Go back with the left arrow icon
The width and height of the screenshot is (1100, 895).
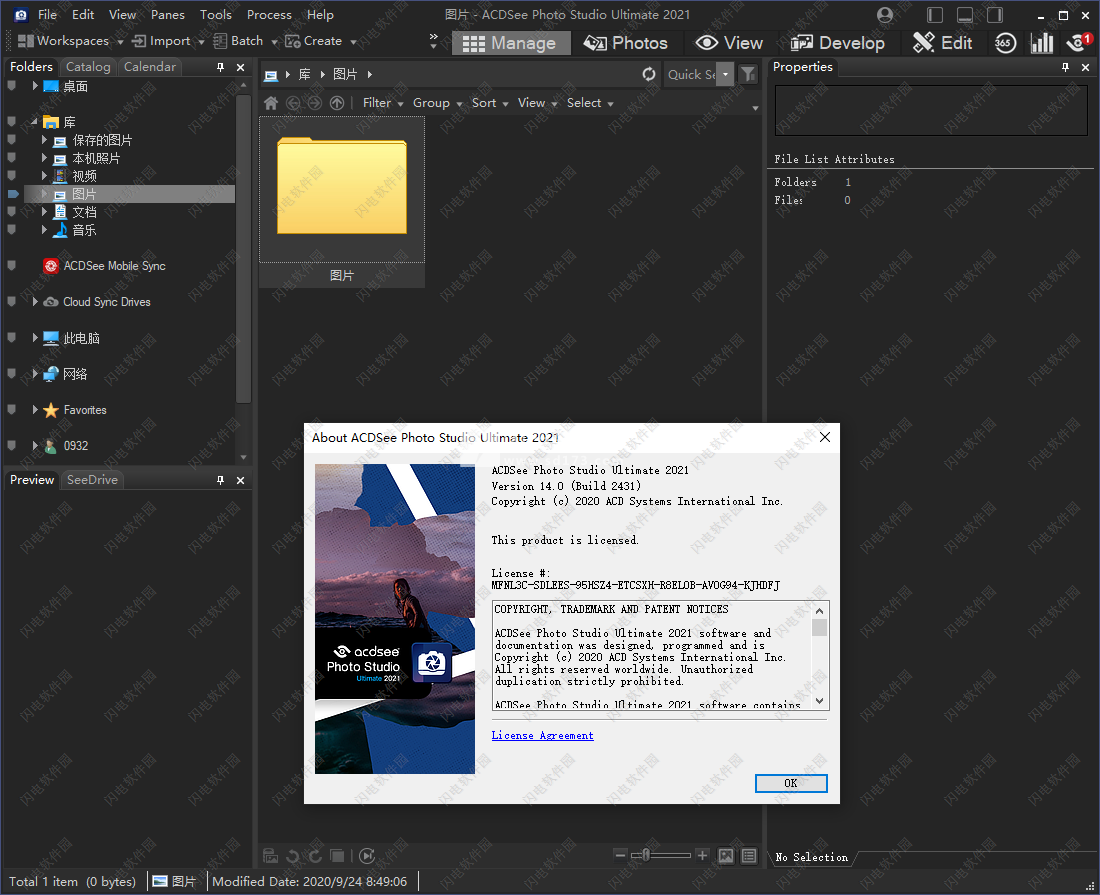pos(293,103)
